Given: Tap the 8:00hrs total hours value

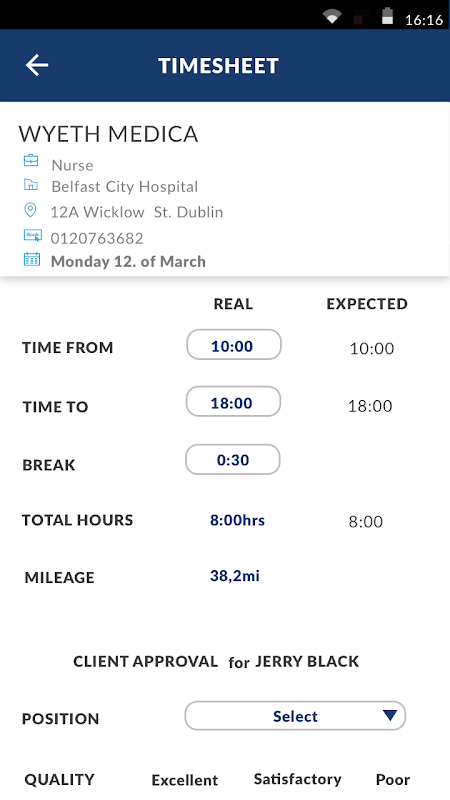Looking at the screenshot, I should coord(237,520).
